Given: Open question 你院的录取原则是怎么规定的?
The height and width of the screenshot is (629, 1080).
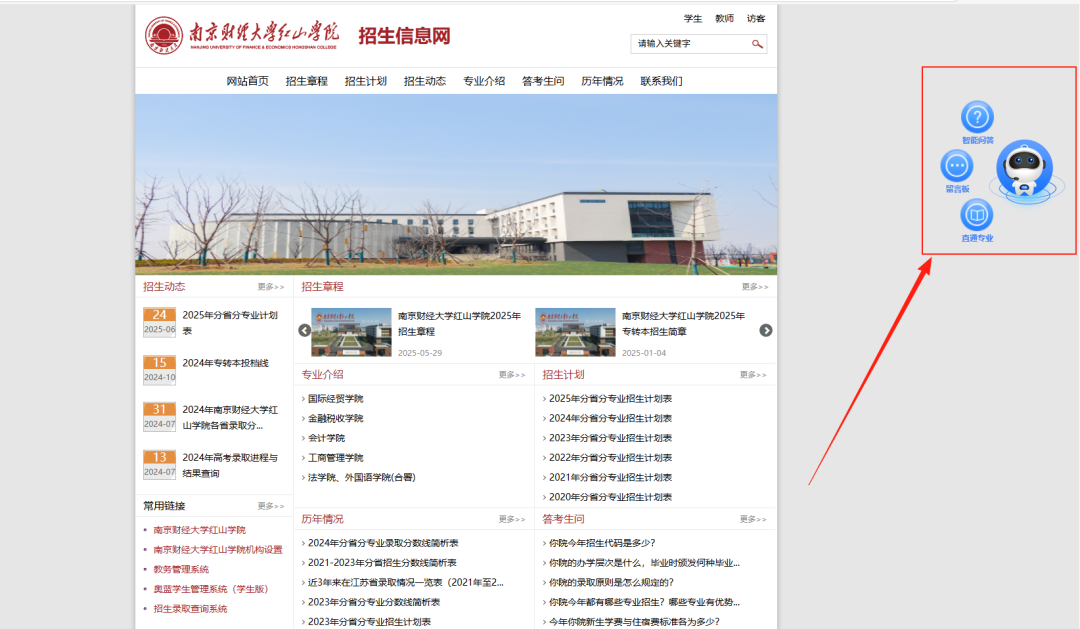Looking at the screenshot, I should (611, 582).
